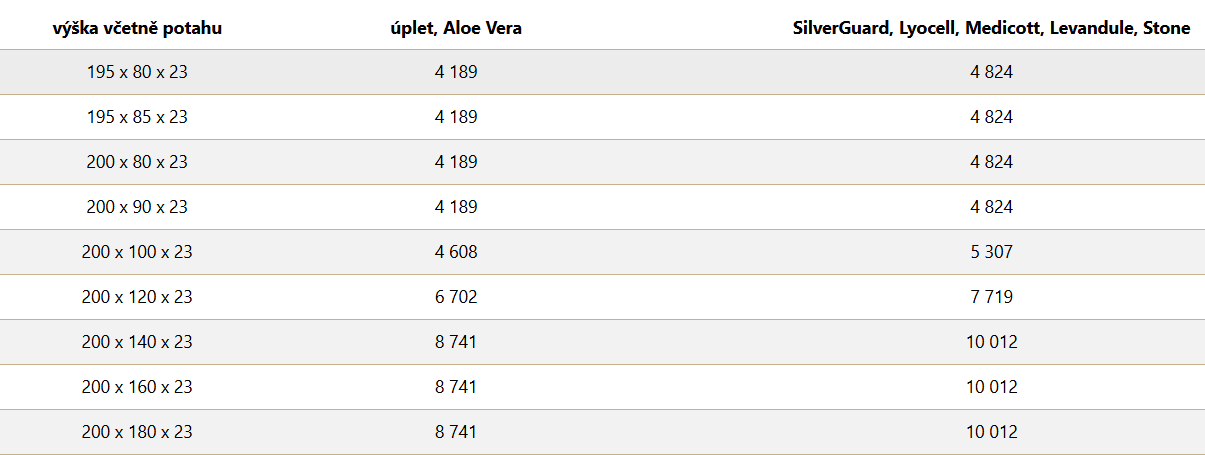Select the 200 x 160 x 23 size cell
Viewport: 1205px width, 455px height.
[x=137, y=387]
